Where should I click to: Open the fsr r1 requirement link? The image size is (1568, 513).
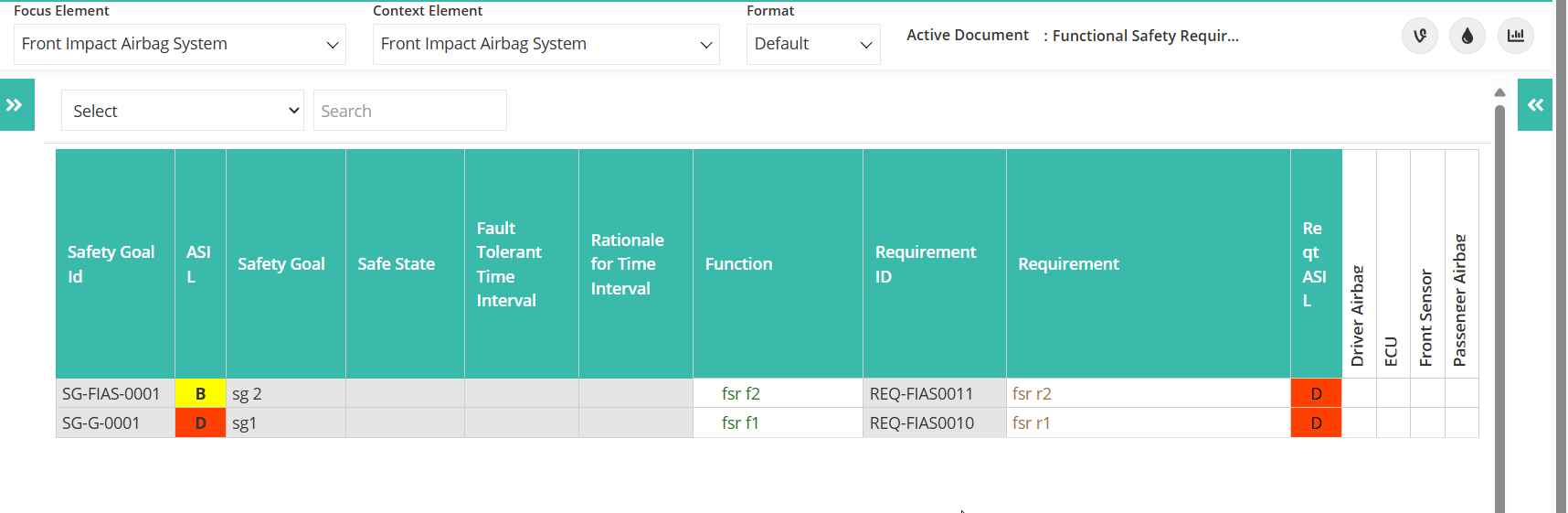pos(1031,423)
